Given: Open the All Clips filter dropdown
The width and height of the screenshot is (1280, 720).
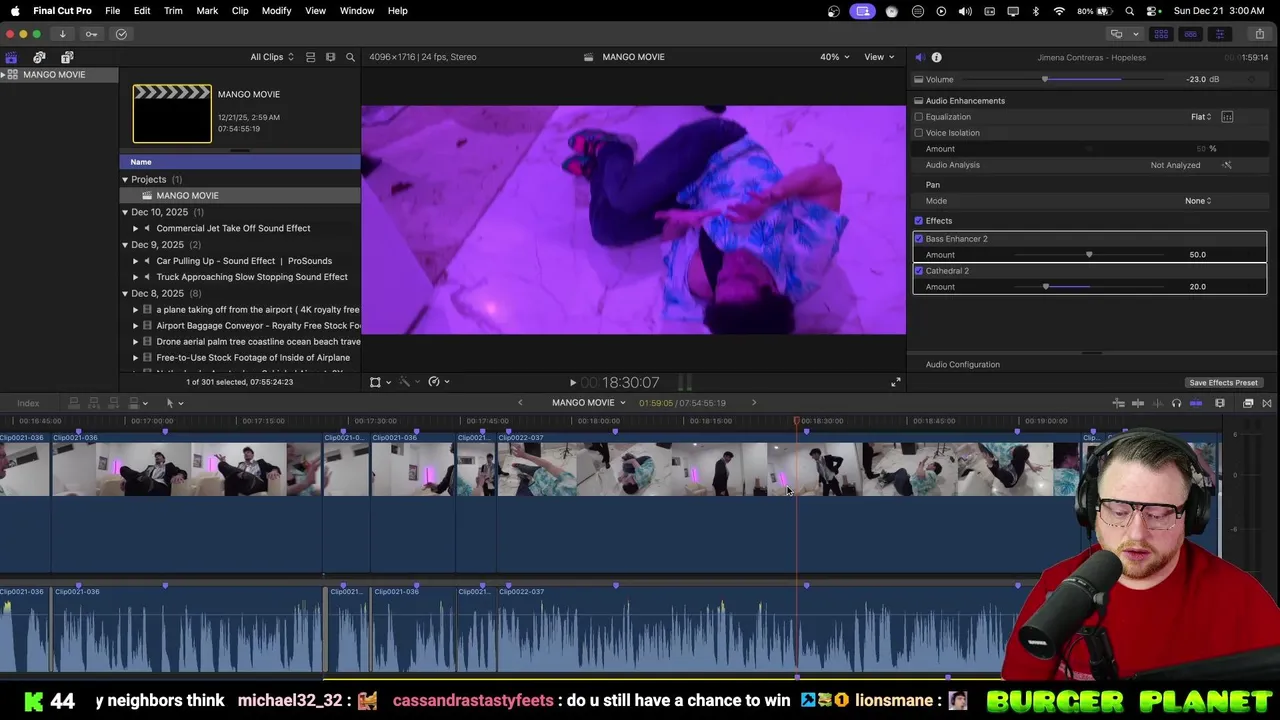Looking at the screenshot, I should pos(272,57).
